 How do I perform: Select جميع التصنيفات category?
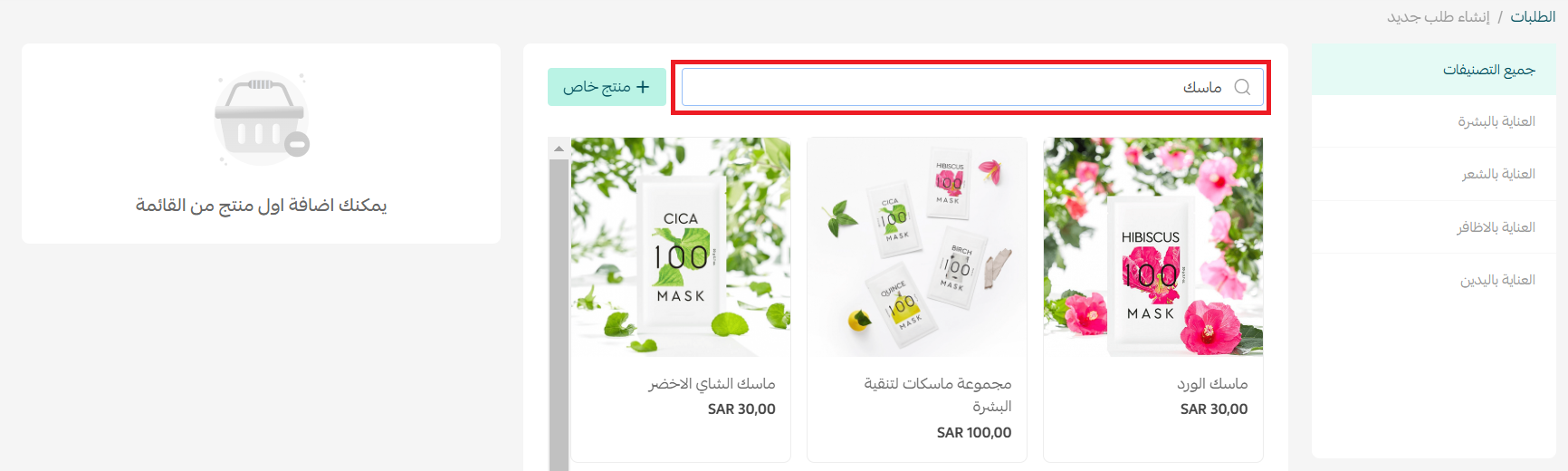(x=1434, y=70)
